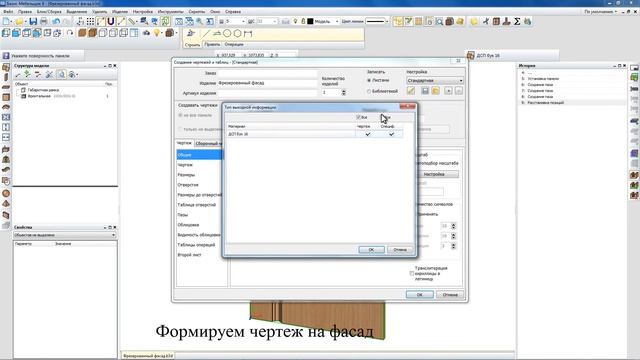The width and height of the screenshot is (640, 360).
Task: Click the rotate view arrow icon
Action: pyautogui.click(x=70, y=33)
